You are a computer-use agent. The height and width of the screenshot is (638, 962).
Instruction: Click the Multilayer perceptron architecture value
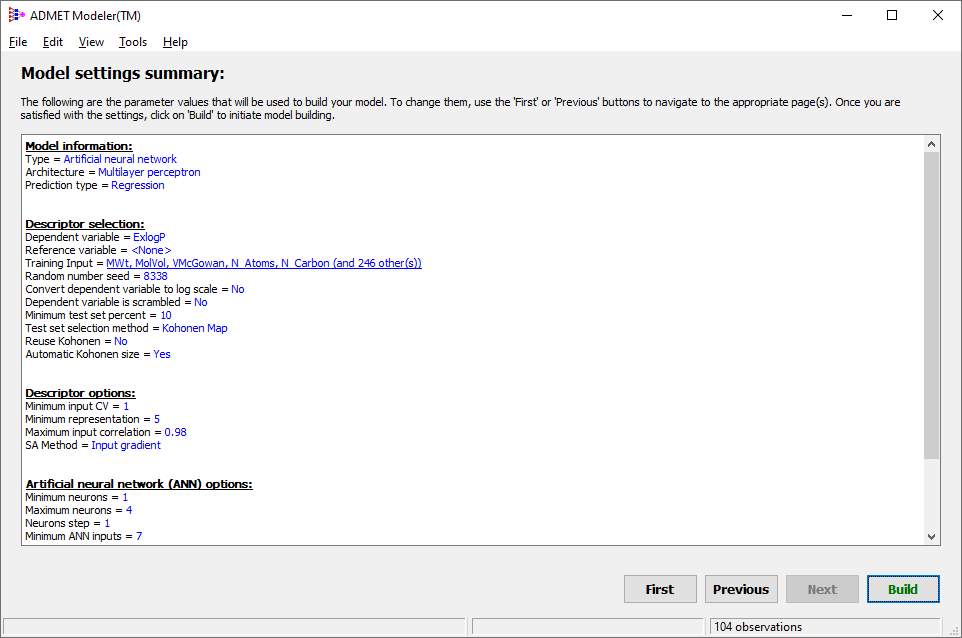point(149,172)
